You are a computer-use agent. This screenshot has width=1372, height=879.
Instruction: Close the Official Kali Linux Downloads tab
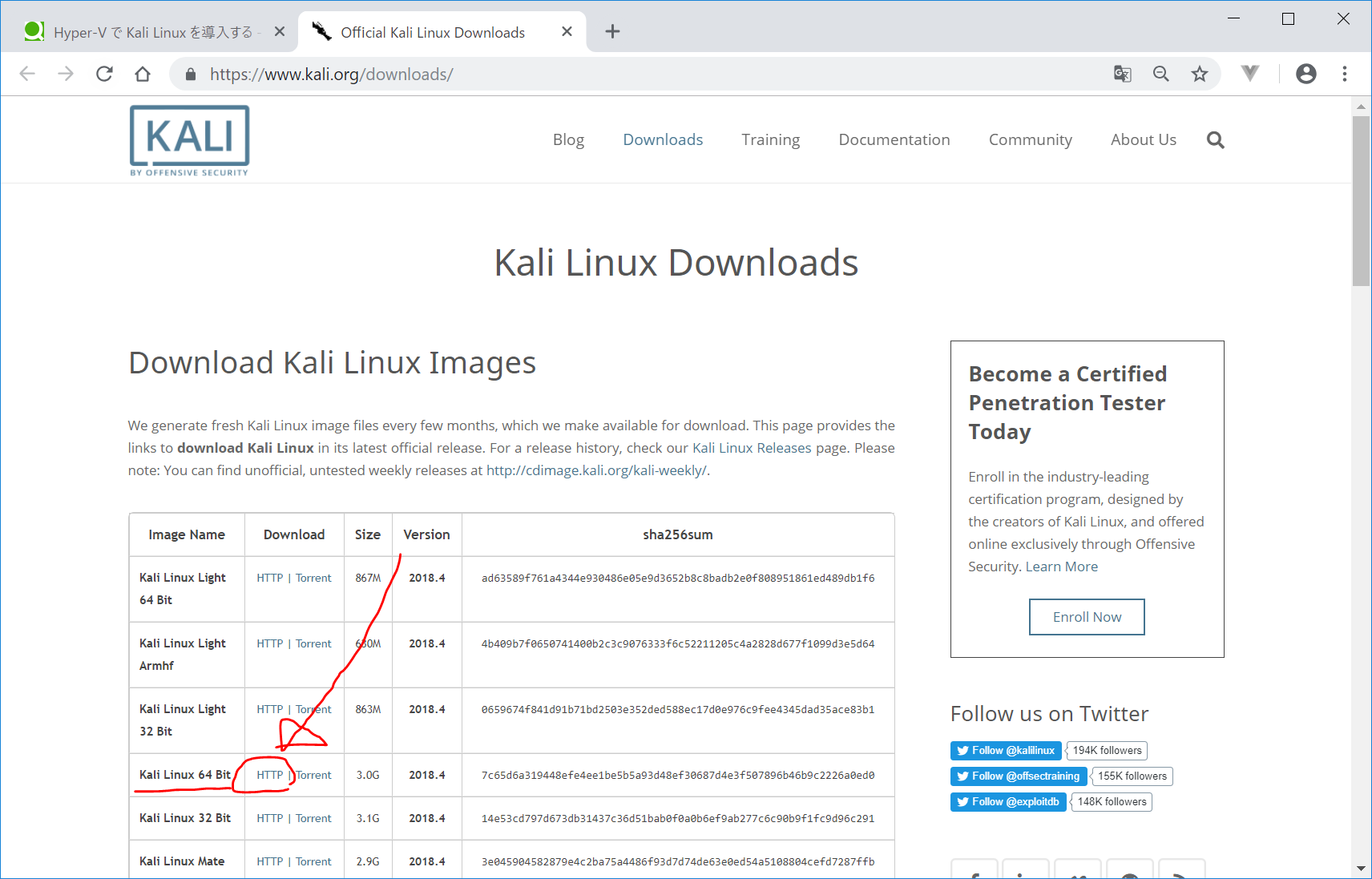tap(567, 32)
